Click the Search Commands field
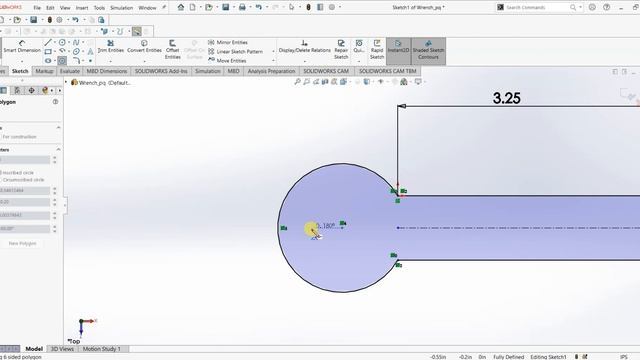The width and height of the screenshot is (640, 360). (x=537, y=7)
